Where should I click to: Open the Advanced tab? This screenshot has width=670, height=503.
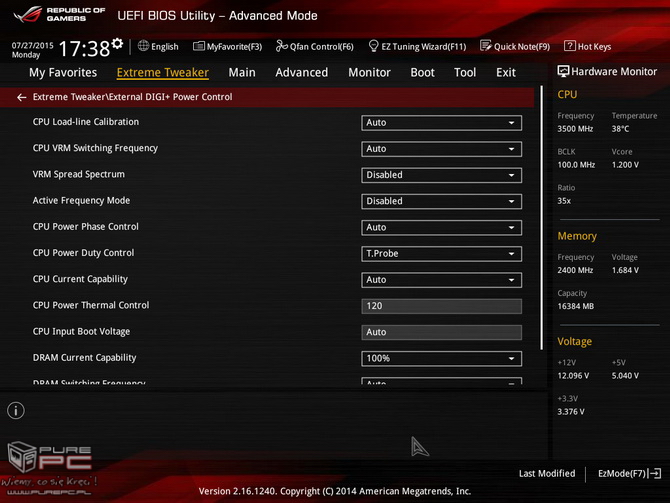[x=302, y=73]
